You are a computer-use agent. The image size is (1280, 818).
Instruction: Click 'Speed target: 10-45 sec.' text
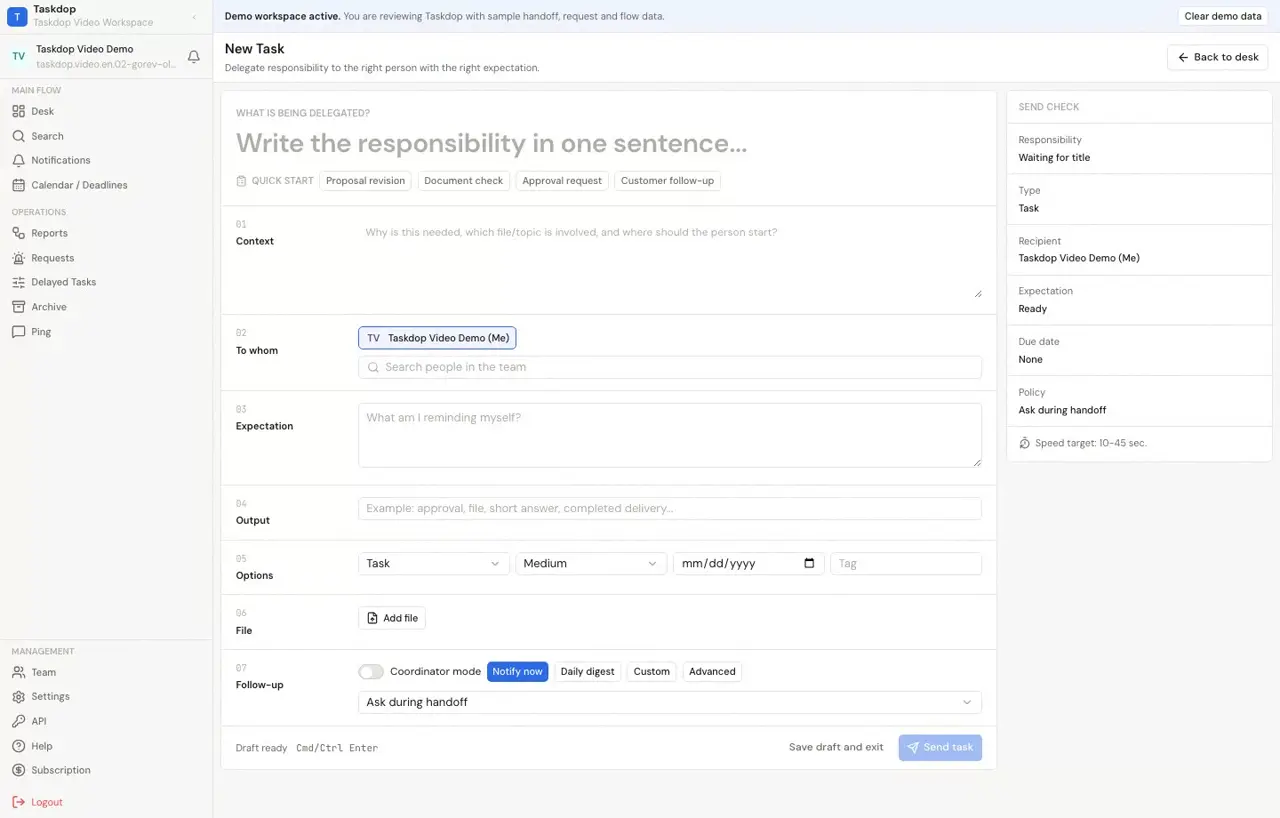click(1091, 443)
